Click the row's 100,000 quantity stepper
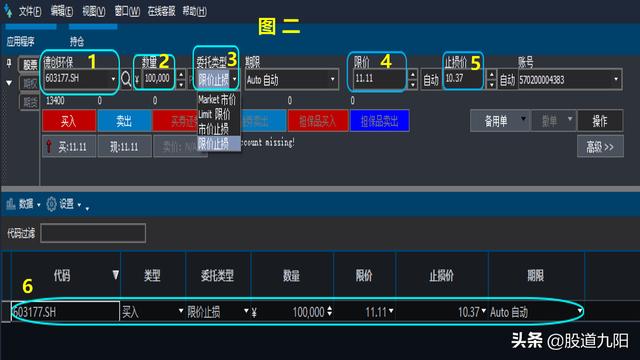Image resolution: width=640 pixels, height=360 pixels. click(x=329, y=311)
